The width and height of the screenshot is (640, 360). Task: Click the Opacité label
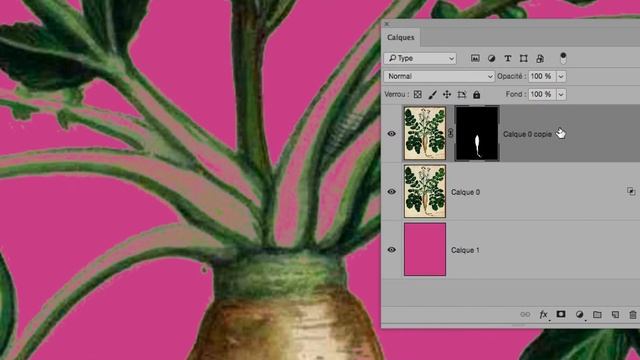click(x=511, y=76)
